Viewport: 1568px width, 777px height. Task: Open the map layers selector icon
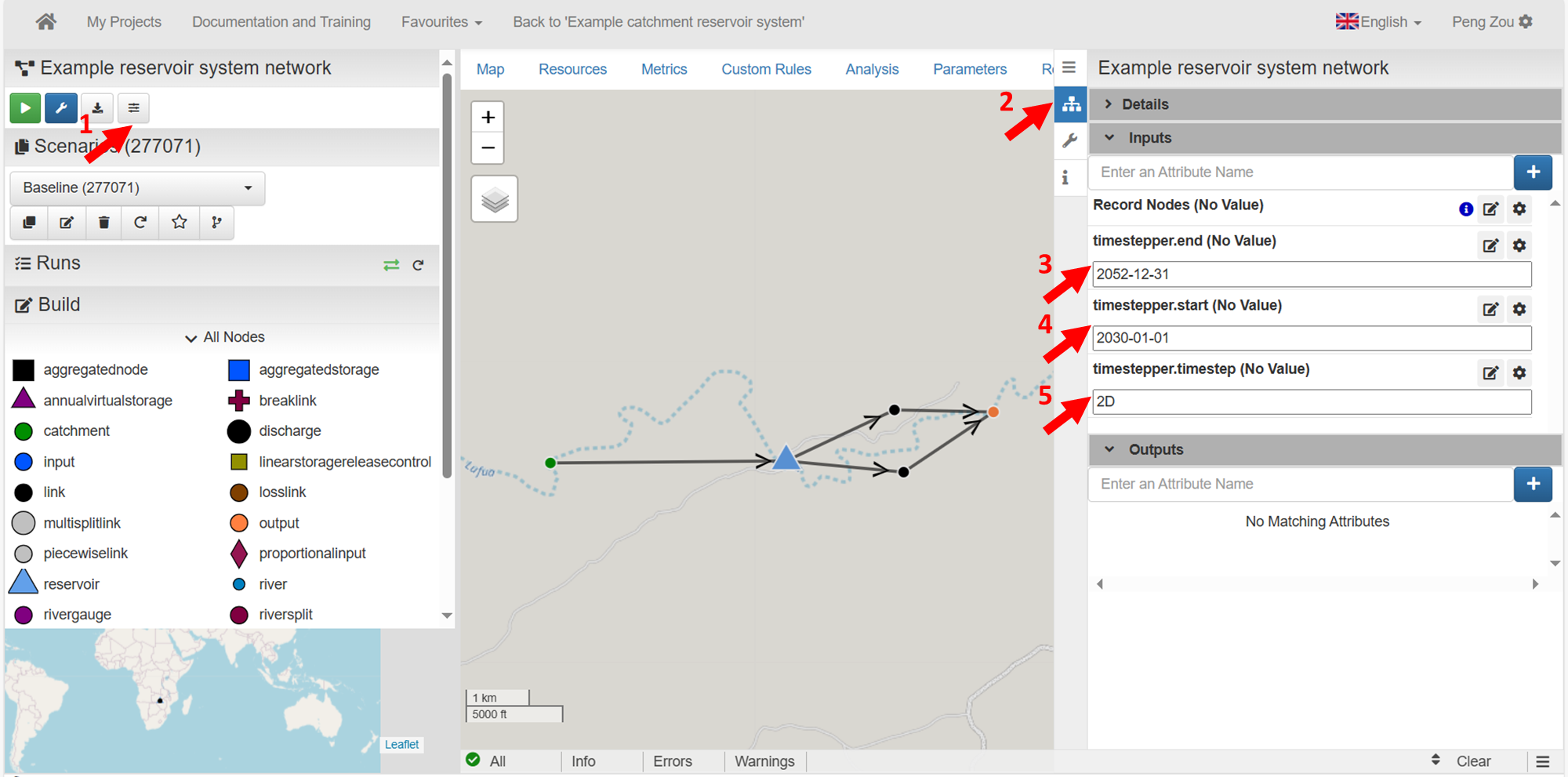(494, 200)
